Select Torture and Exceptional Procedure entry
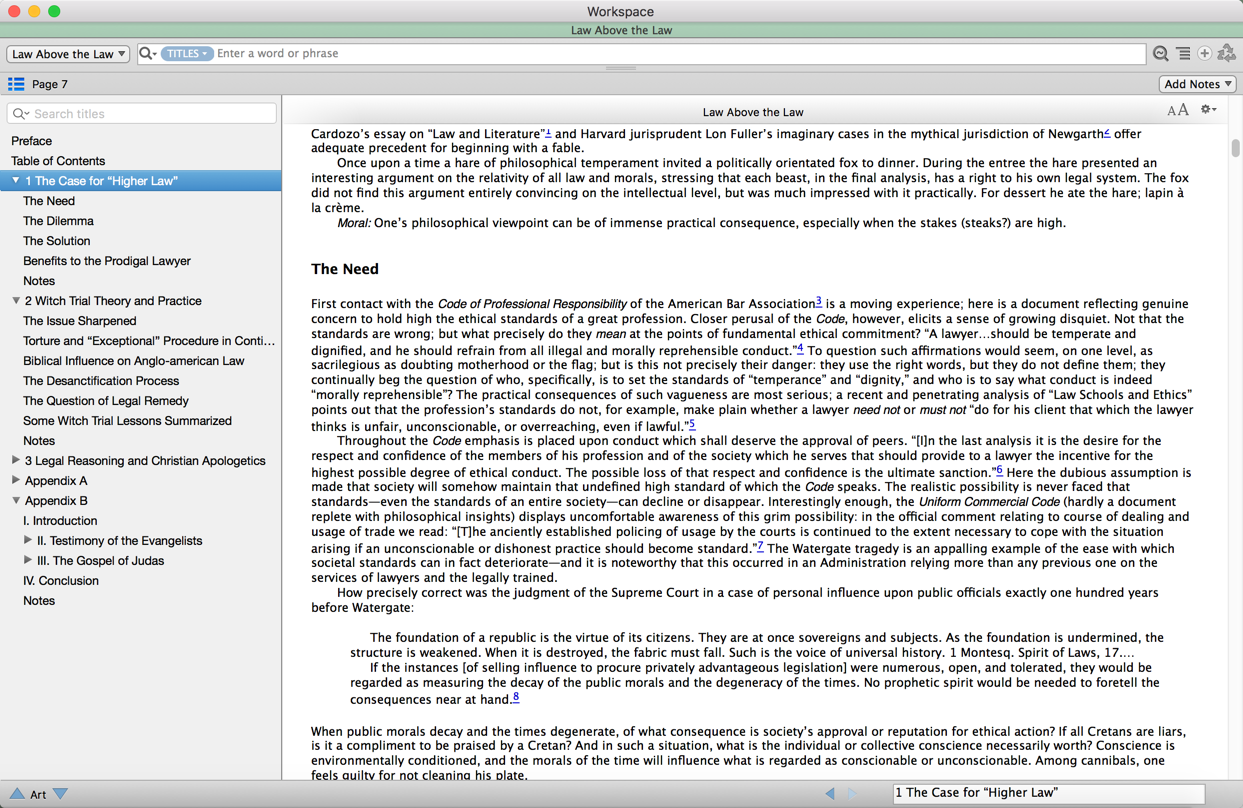 coord(149,341)
